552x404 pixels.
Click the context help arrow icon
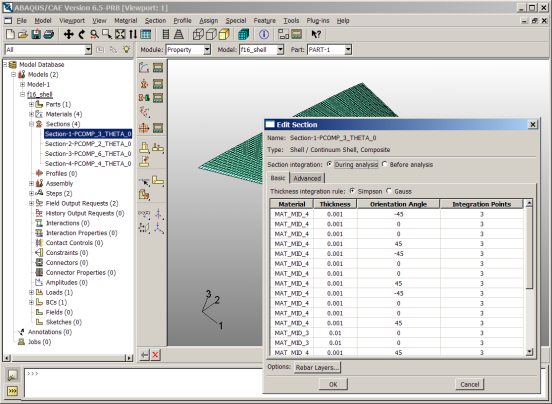point(316,34)
